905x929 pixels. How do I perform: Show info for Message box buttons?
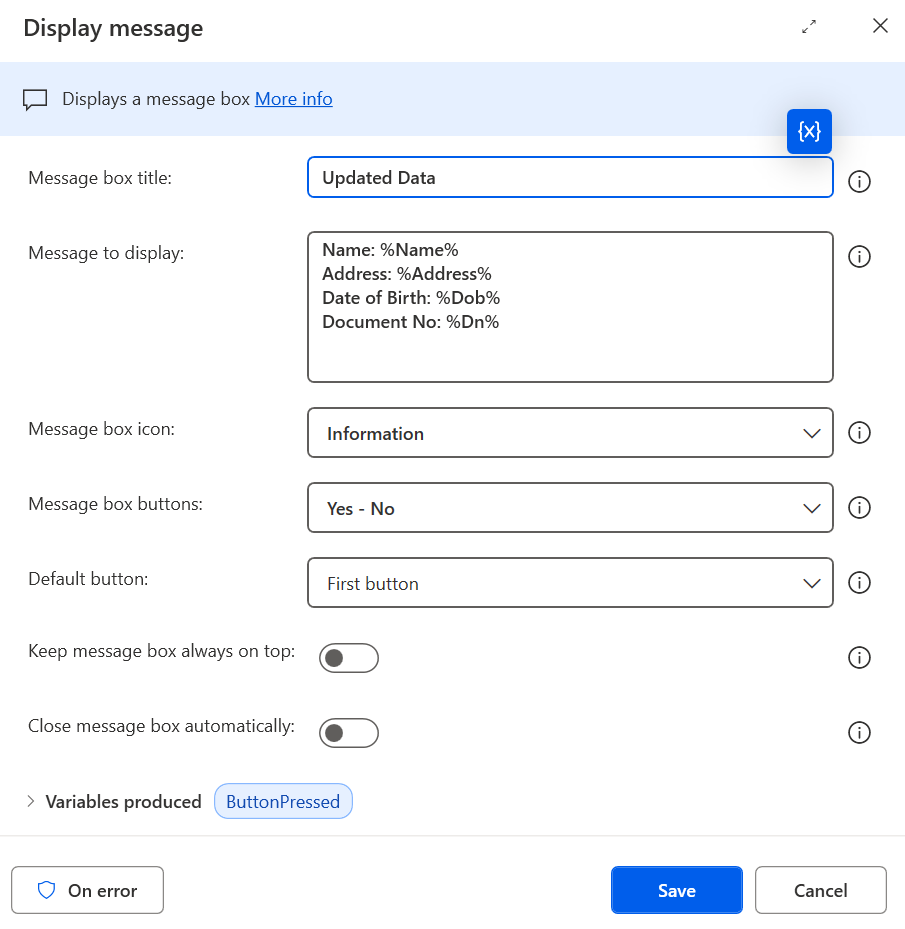click(x=859, y=508)
